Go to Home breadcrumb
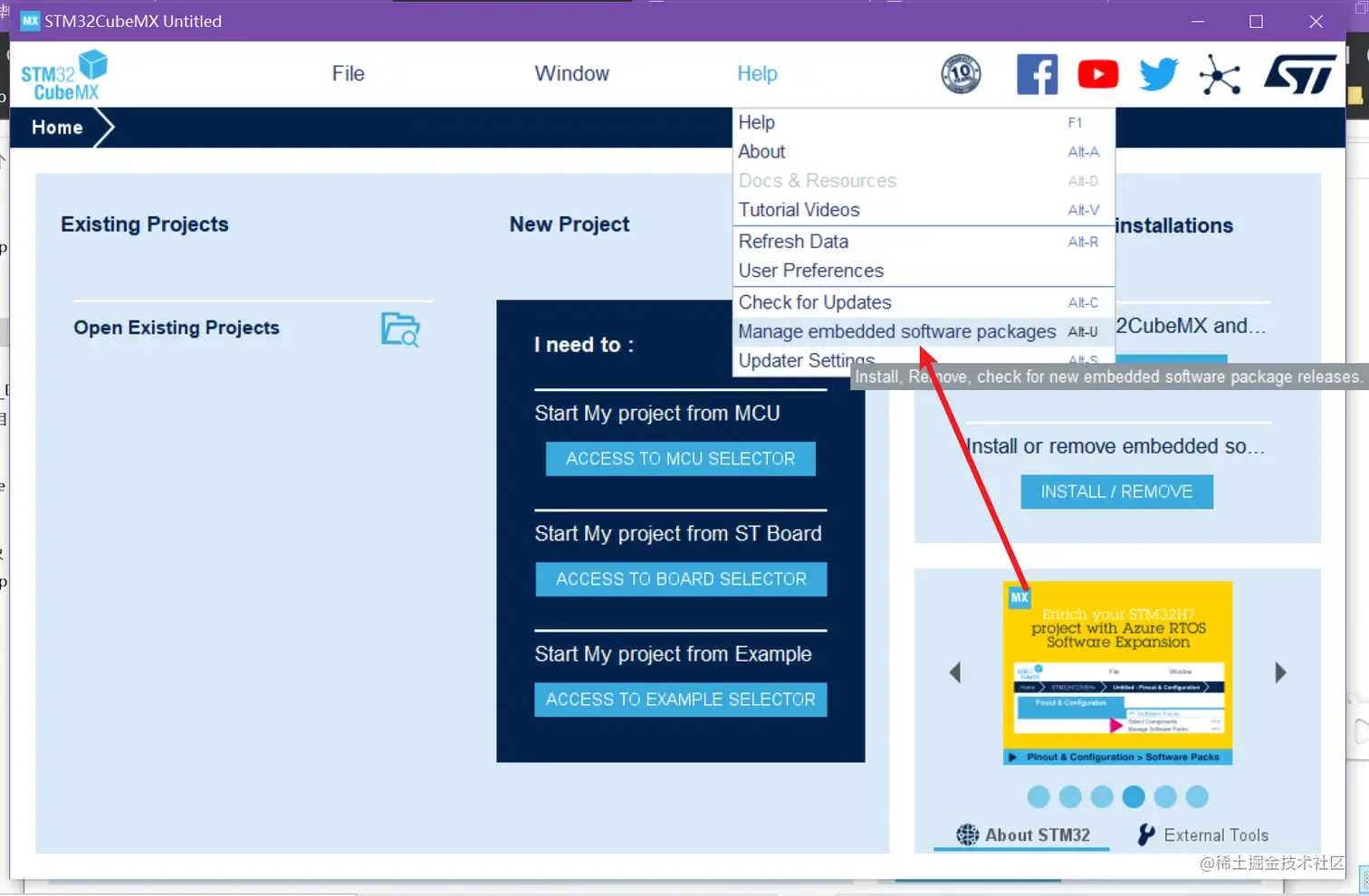This screenshot has height=896, width=1369. [57, 128]
